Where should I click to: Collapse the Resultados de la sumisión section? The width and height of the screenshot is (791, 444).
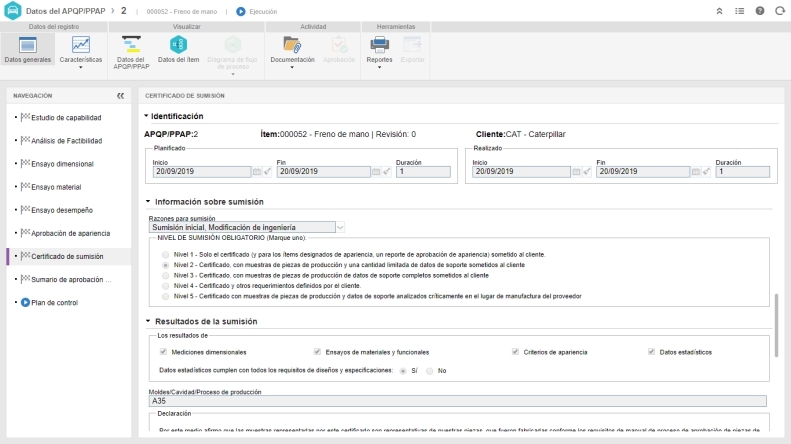(145, 321)
